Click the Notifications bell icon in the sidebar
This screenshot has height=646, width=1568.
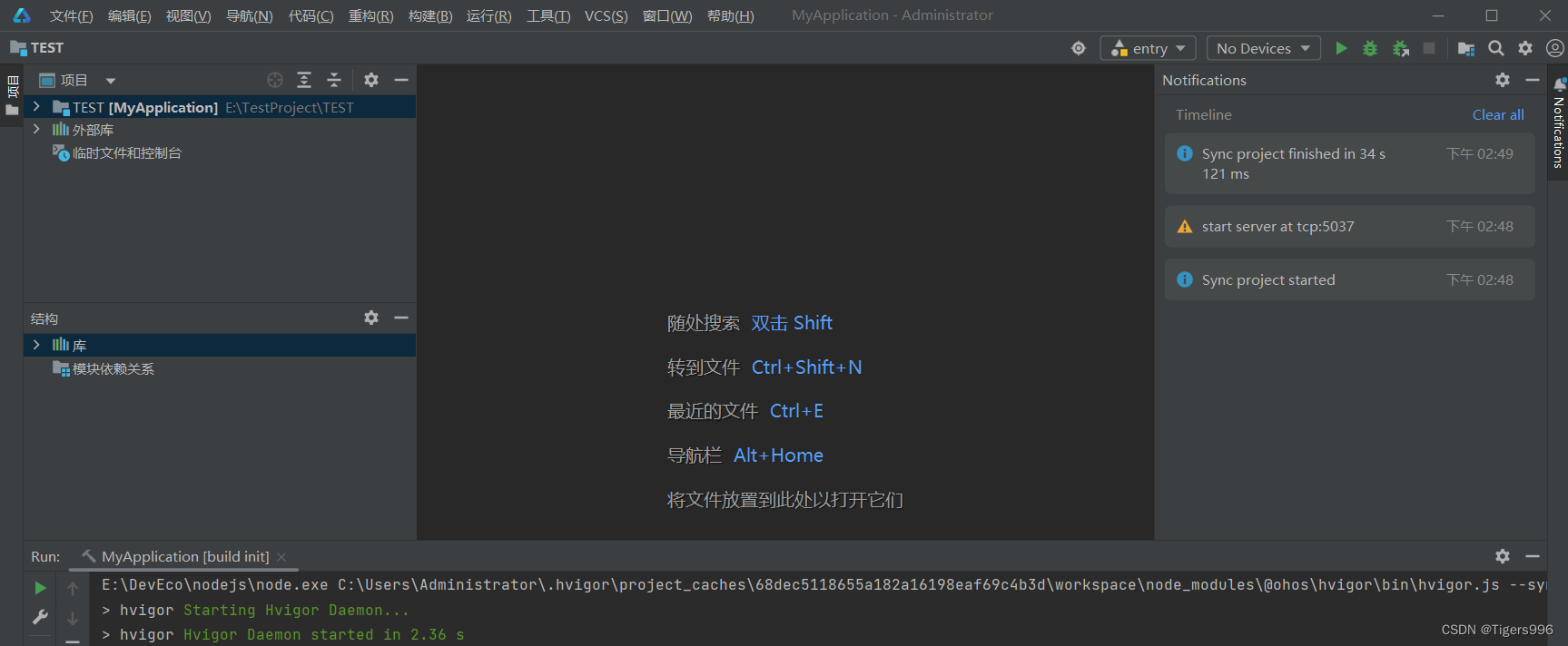[1559, 84]
